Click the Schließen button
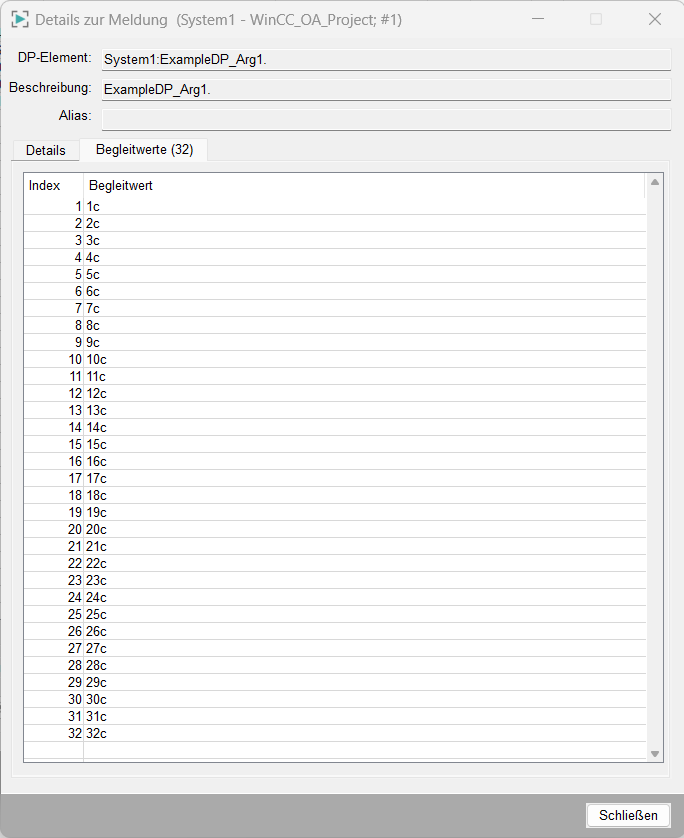The image size is (684, 838). (x=628, y=815)
